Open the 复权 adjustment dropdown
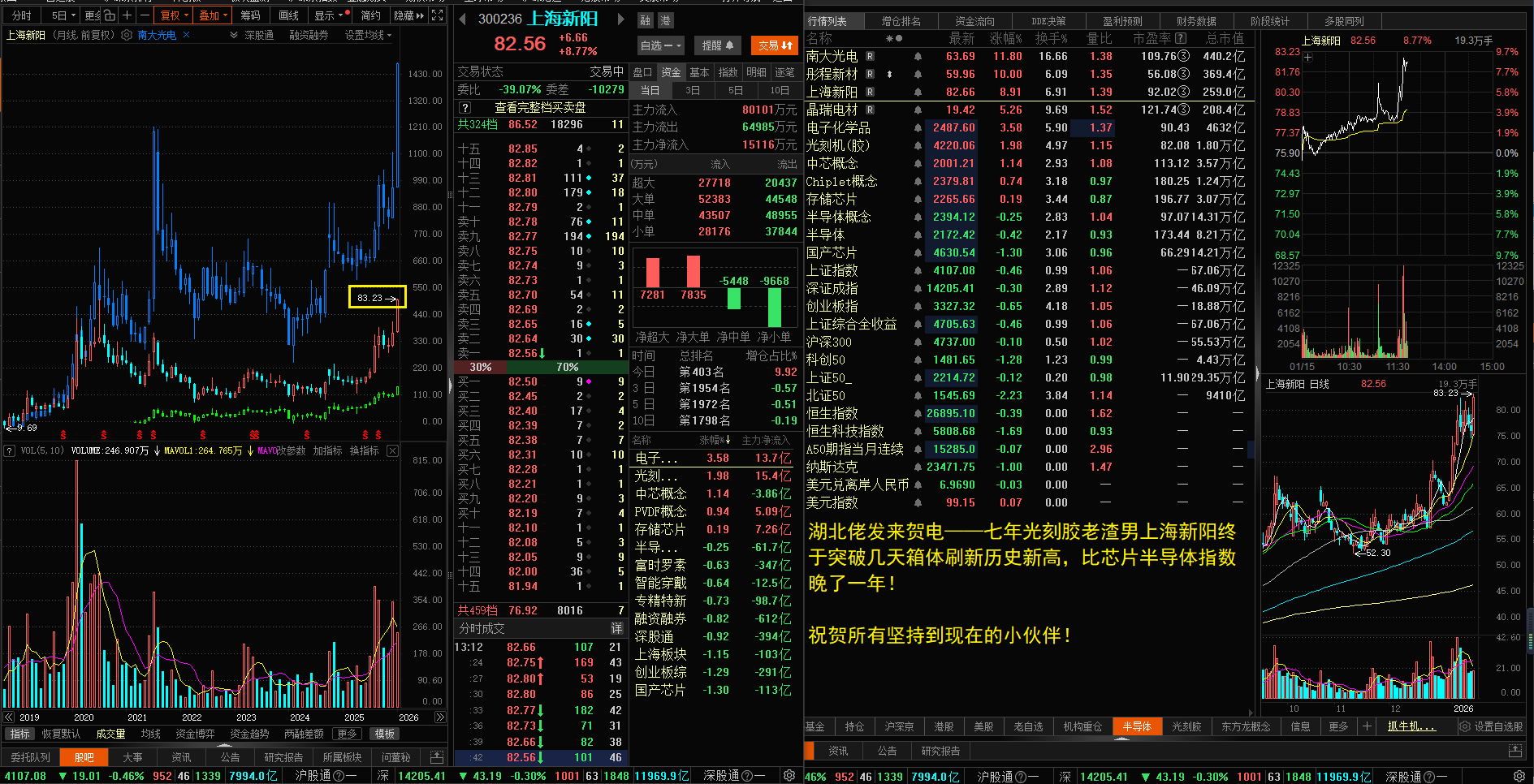 (175, 15)
